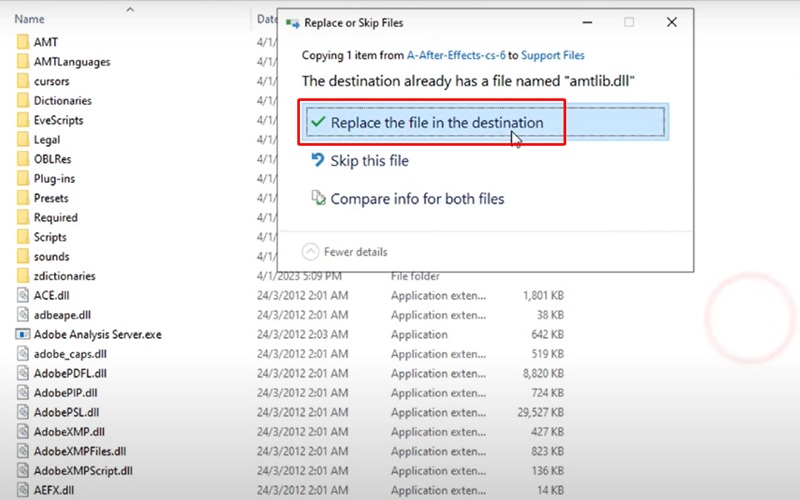The height and width of the screenshot is (500, 800).
Task: Click the 8,820 KB size cell
Action: pos(543,373)
